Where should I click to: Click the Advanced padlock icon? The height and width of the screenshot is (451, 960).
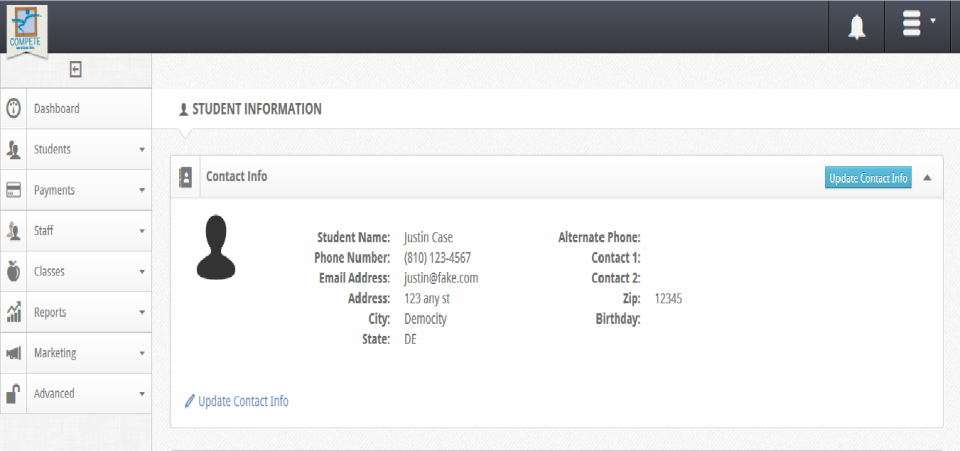14,394
